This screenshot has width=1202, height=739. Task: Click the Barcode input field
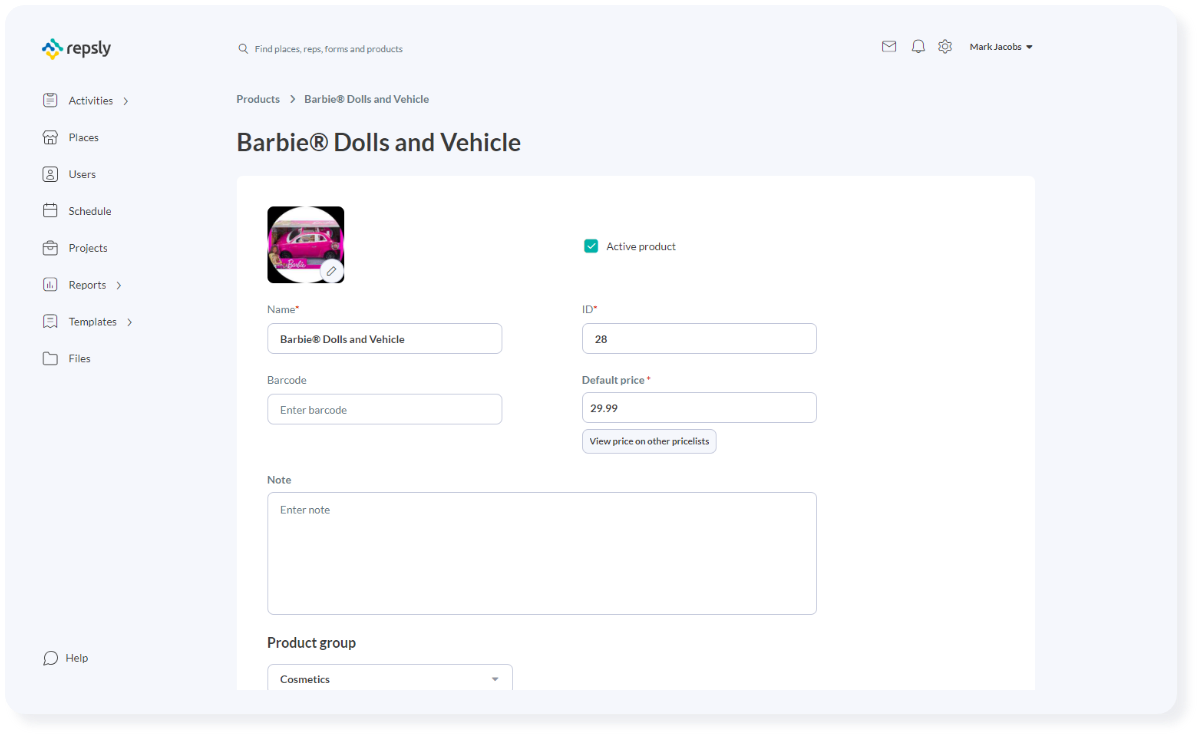pyautogui.click(x=385, y=410)
